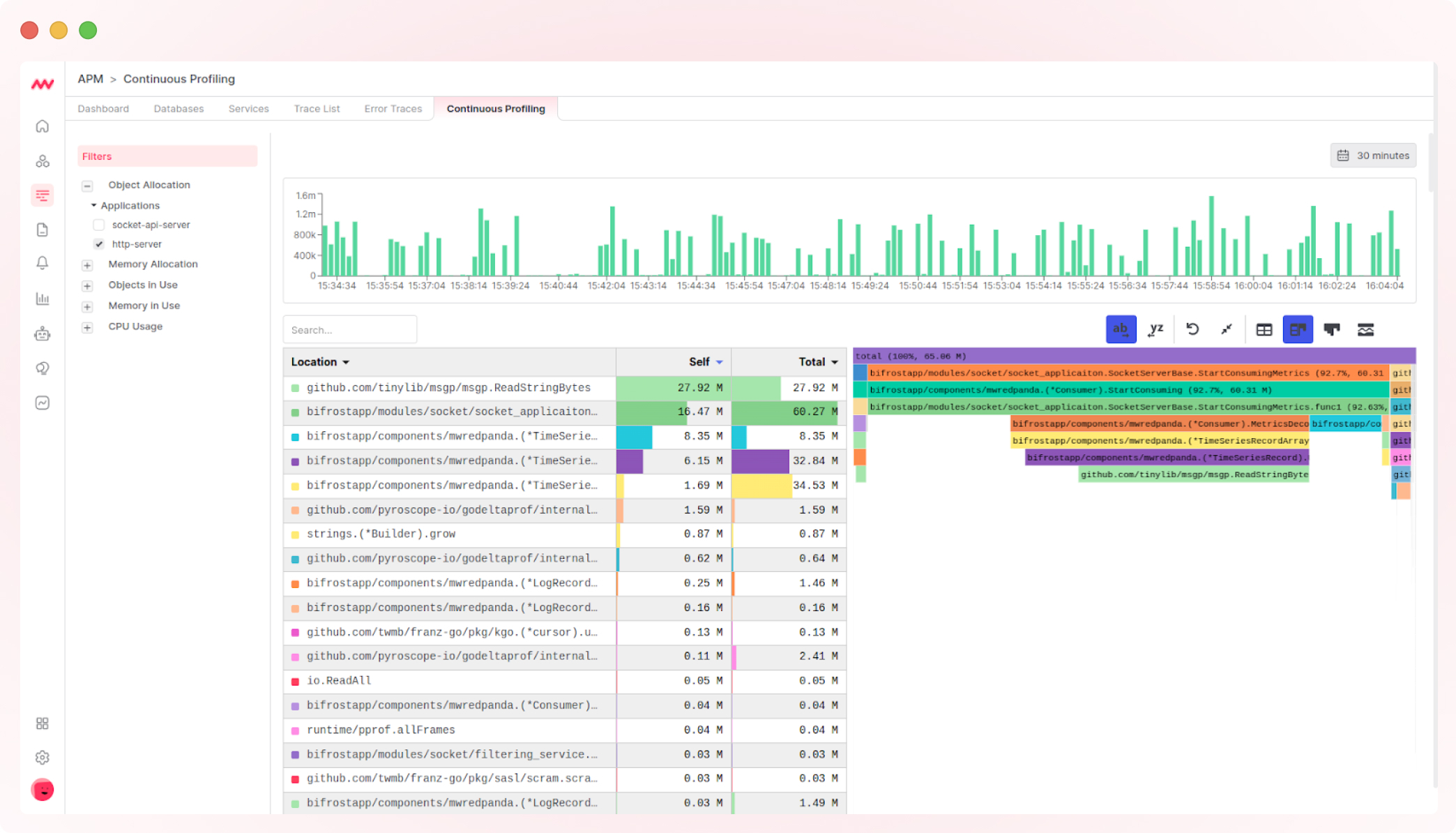This screenshot has width=1456, height=833.
Task: Switch to the Trace List tab
Action: pyautogui.click(x=317, y=108)
